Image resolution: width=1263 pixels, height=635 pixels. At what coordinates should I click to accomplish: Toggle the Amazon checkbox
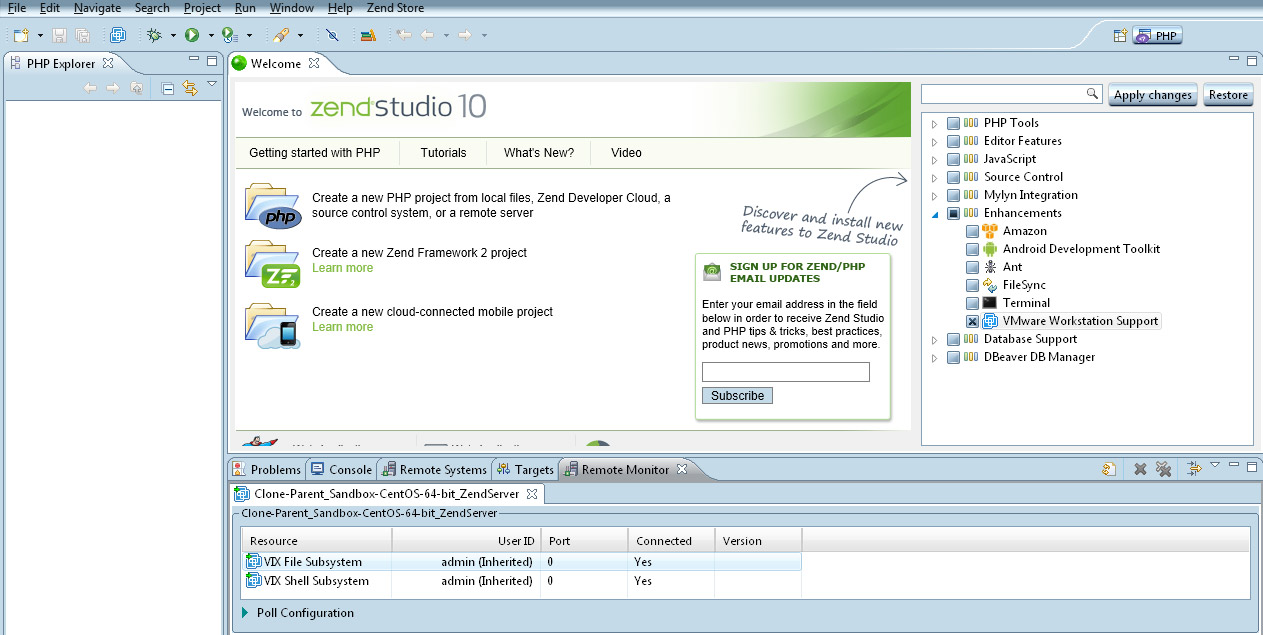972,232
